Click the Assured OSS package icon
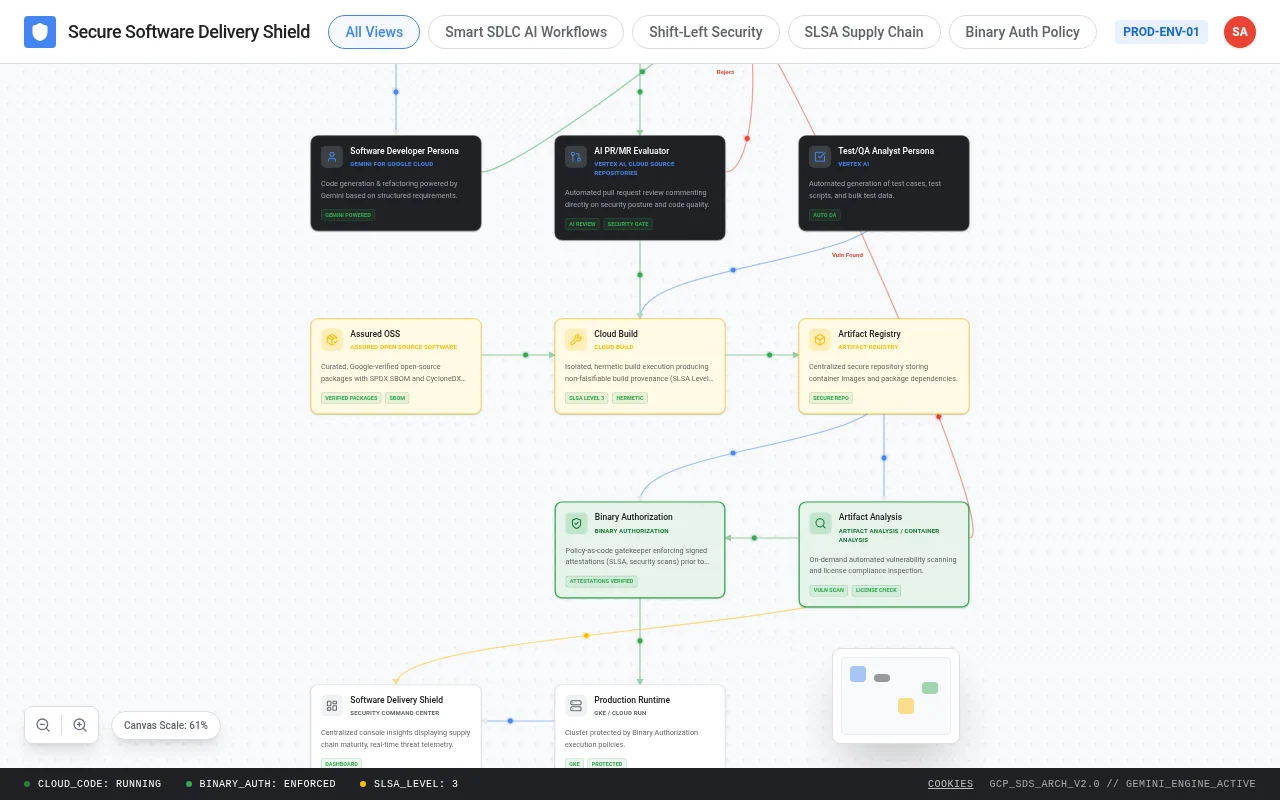1280x800 pixels. [x=332, y=340]
